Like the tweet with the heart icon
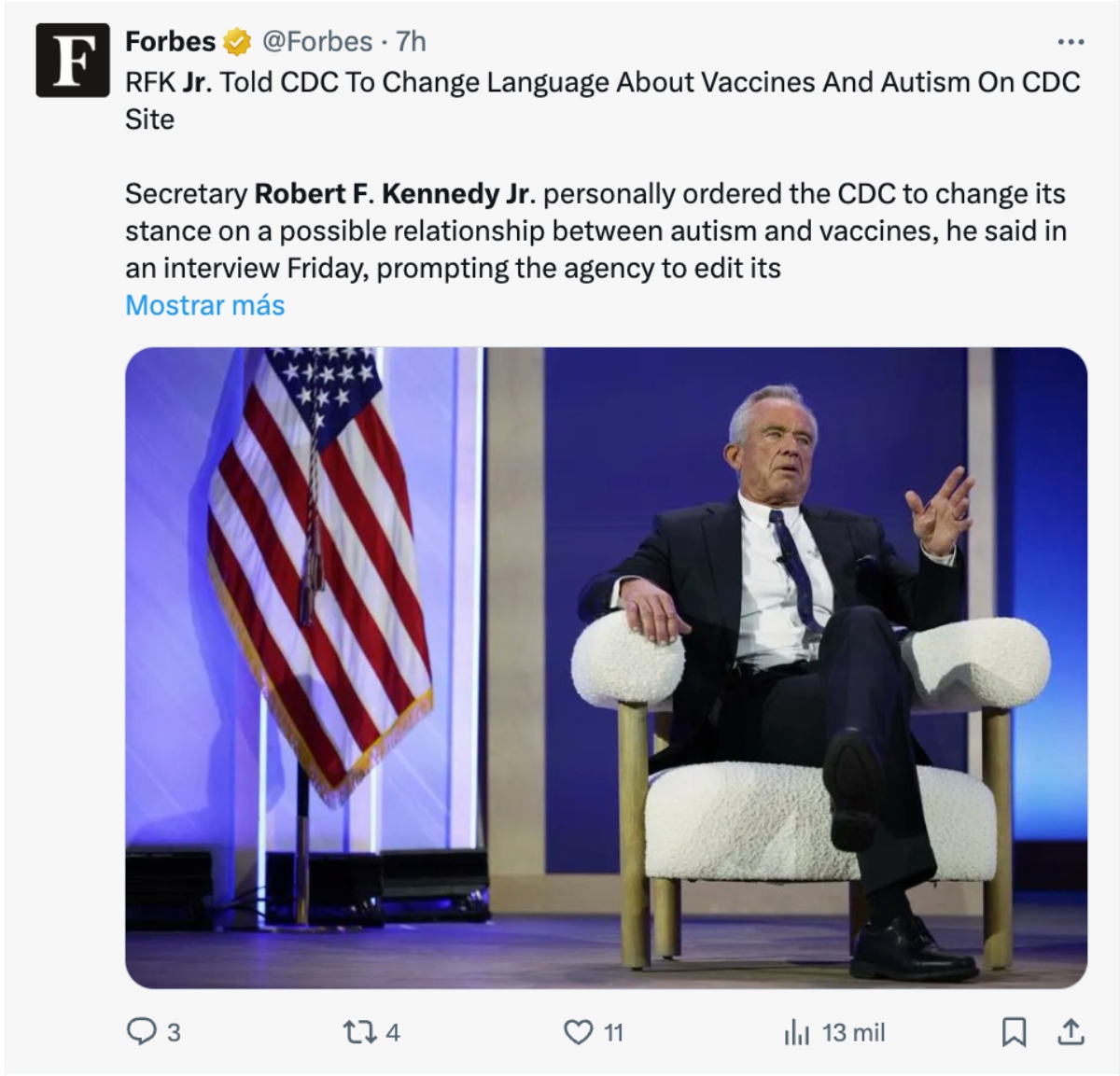The image size is (1120, 1076). (580, 1032)
